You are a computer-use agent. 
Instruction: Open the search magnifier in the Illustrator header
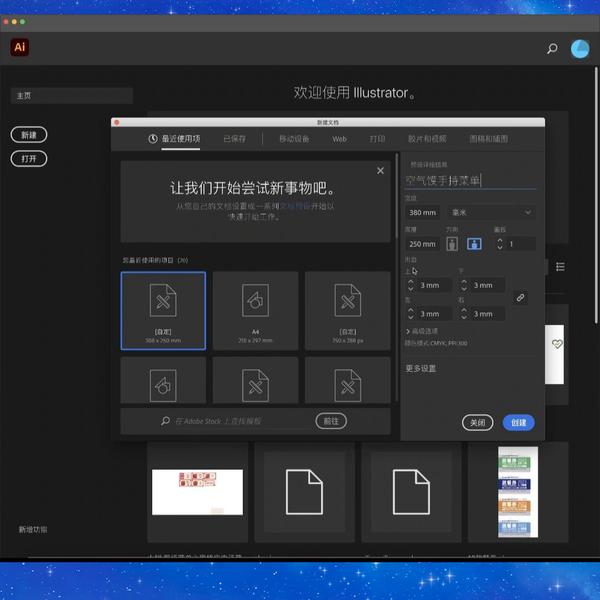(x=552, y=48)
